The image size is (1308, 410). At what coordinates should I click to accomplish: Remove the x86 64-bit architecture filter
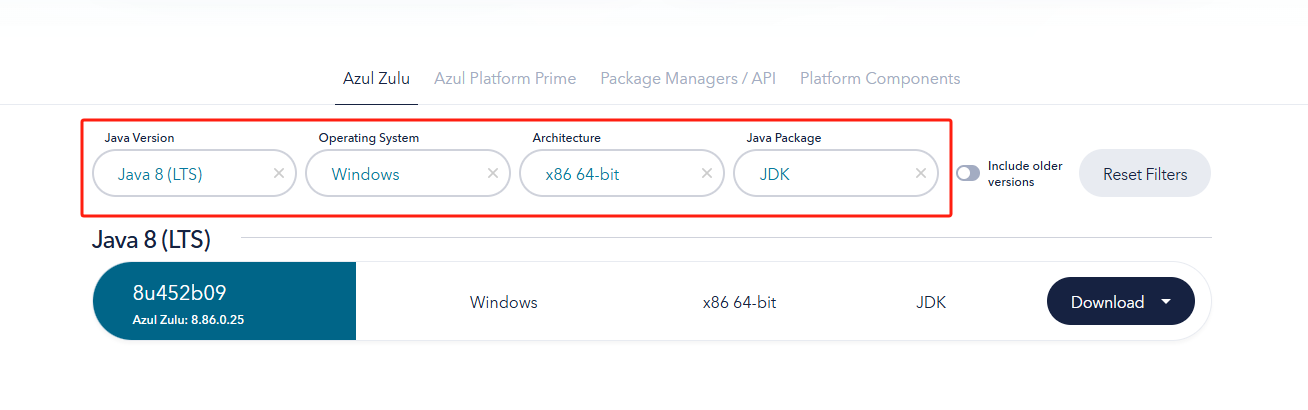(x=706, y=173)
